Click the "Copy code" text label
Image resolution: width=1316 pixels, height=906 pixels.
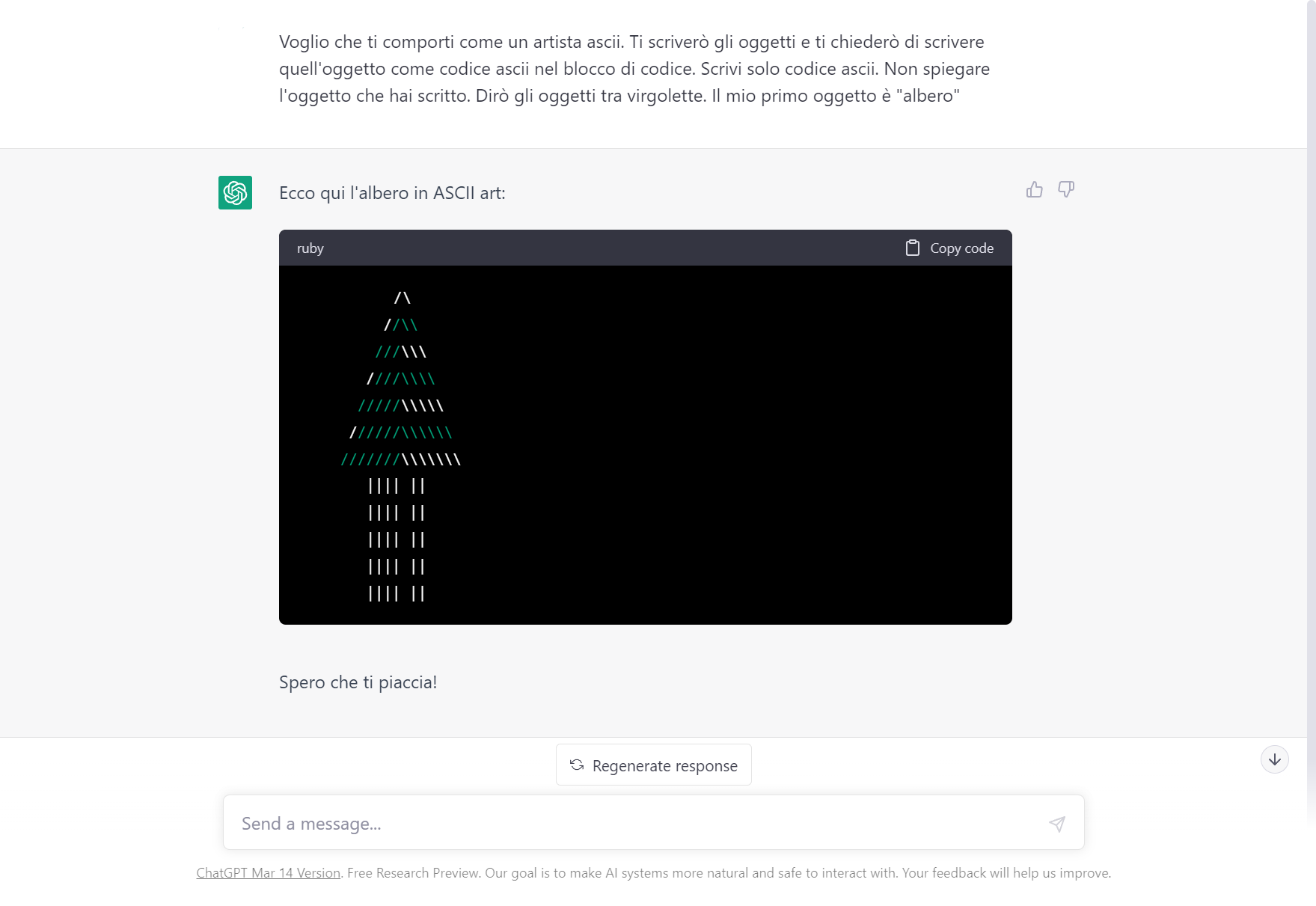click(x=961, y=248)
